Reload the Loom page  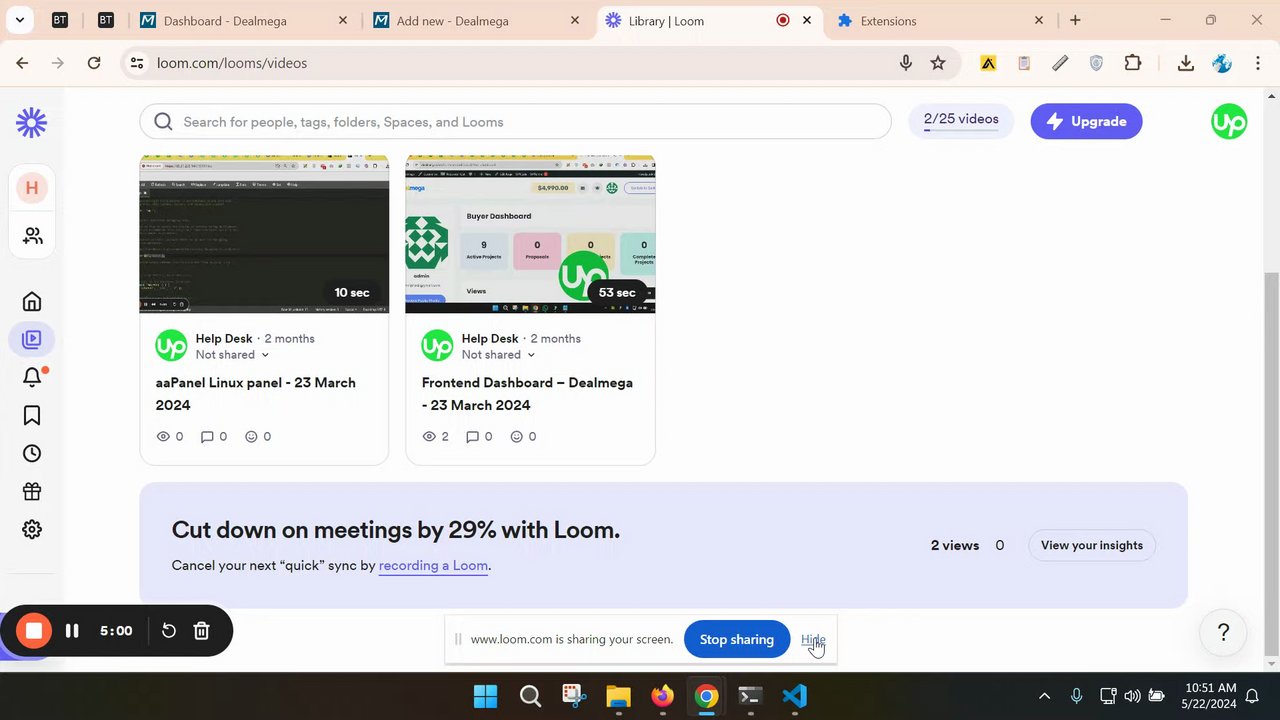(x=94, y=63)
